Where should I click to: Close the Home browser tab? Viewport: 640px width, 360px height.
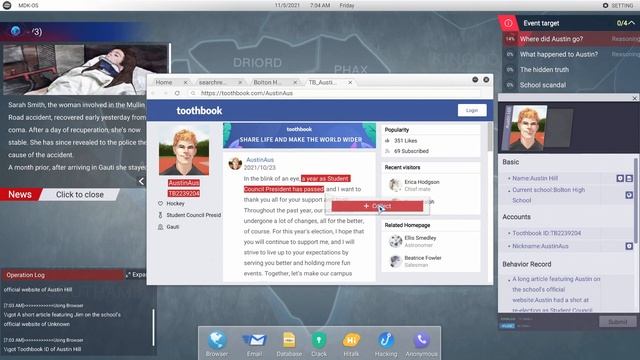click(185, 82)
